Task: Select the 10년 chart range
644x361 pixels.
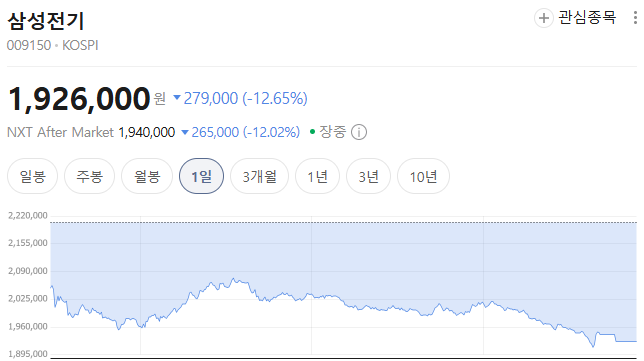Action: point(423,176)
